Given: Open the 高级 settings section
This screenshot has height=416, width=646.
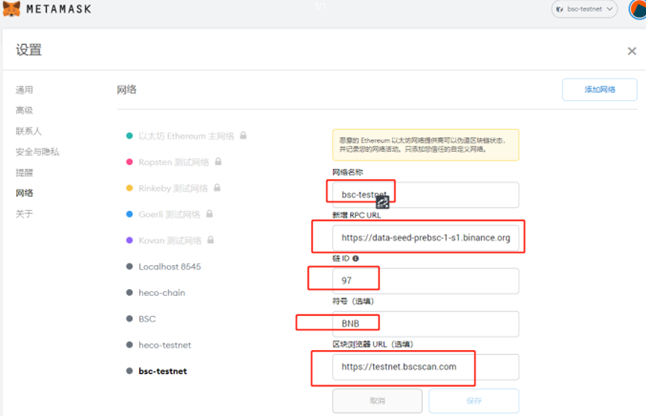Looking at the screenshot, I should tap(25, 110).
